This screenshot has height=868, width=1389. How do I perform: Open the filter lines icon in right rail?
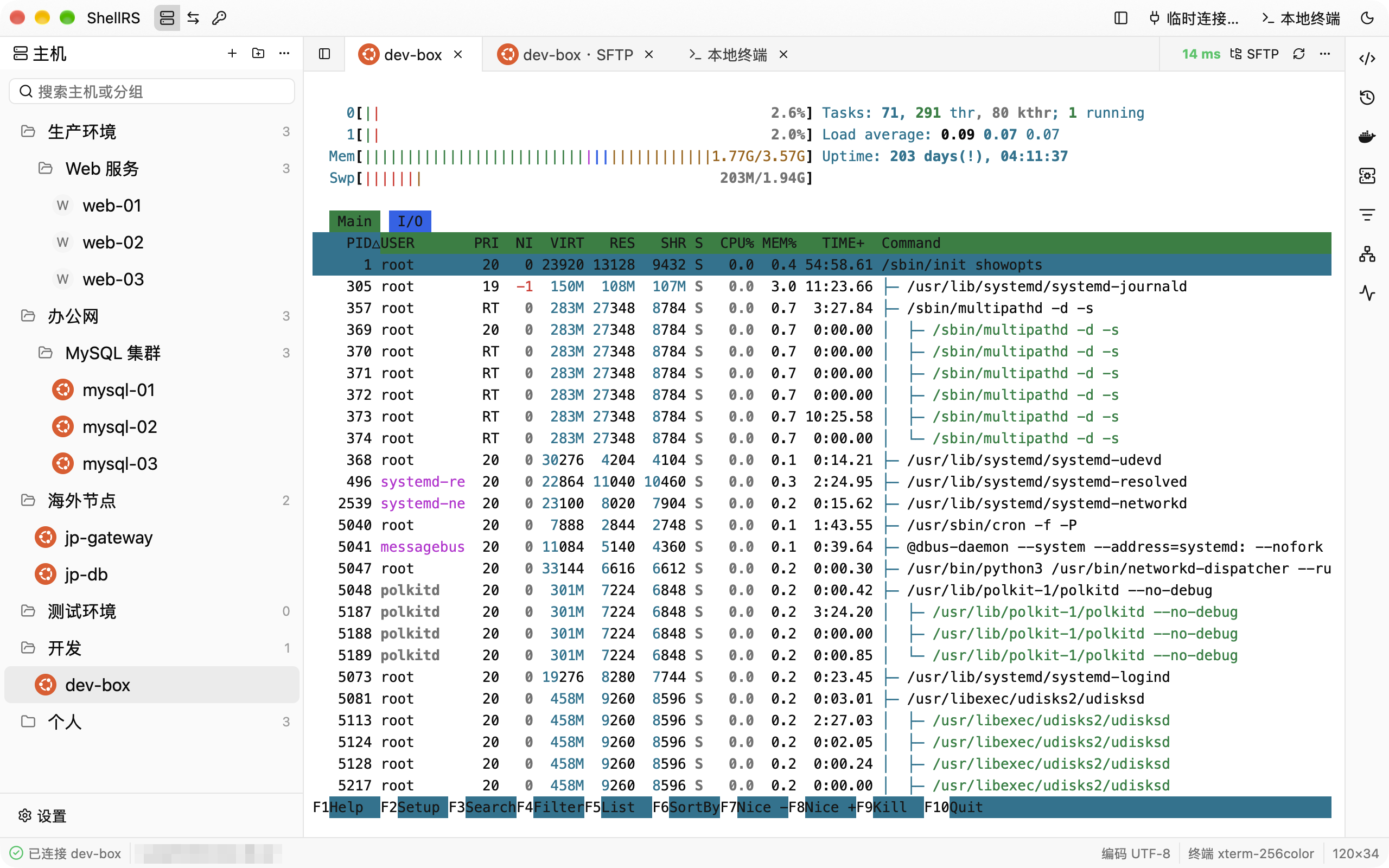(x=1367, y=215)
